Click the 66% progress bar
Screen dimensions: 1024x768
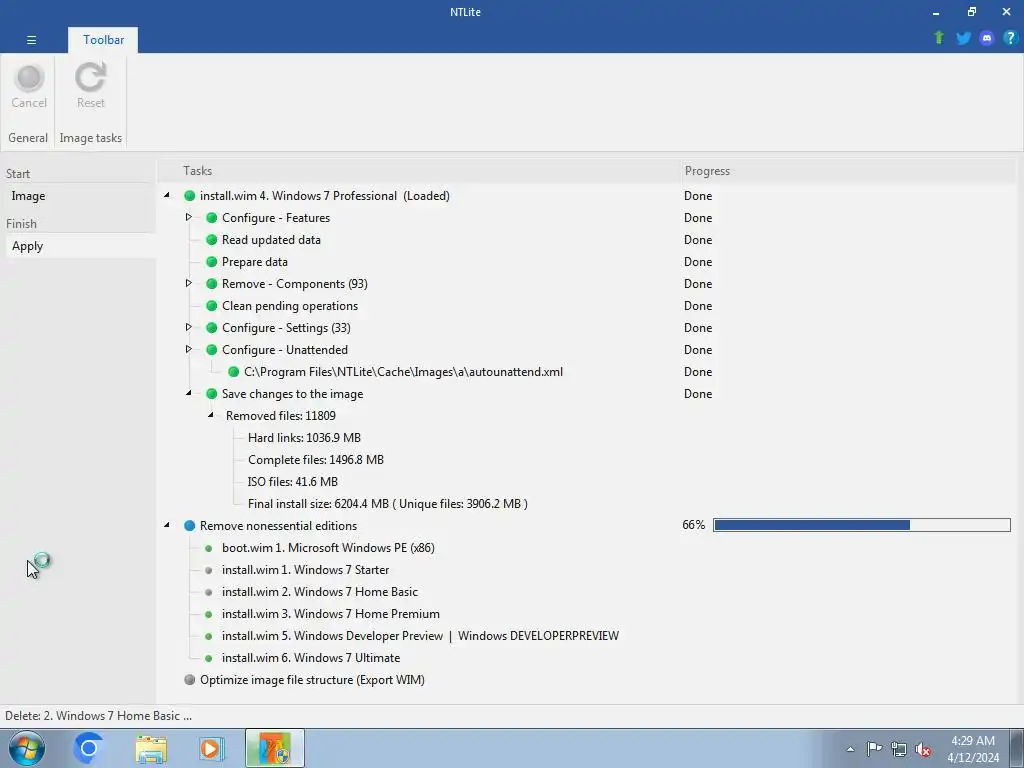[861, 525]
